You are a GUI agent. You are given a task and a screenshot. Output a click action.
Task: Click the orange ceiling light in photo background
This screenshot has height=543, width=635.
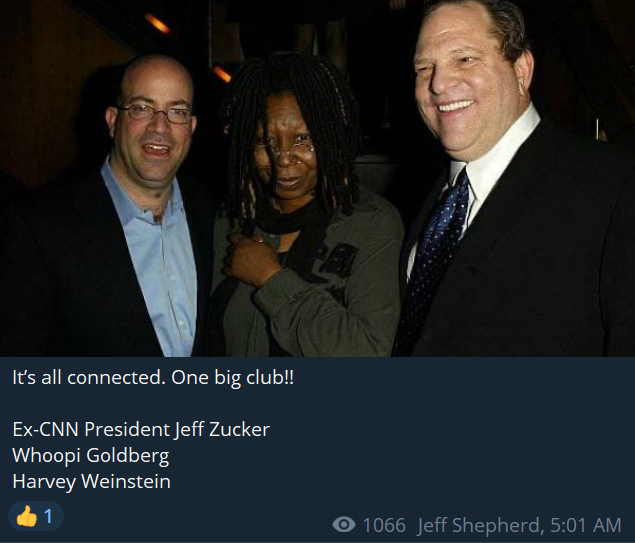(158, 23)
